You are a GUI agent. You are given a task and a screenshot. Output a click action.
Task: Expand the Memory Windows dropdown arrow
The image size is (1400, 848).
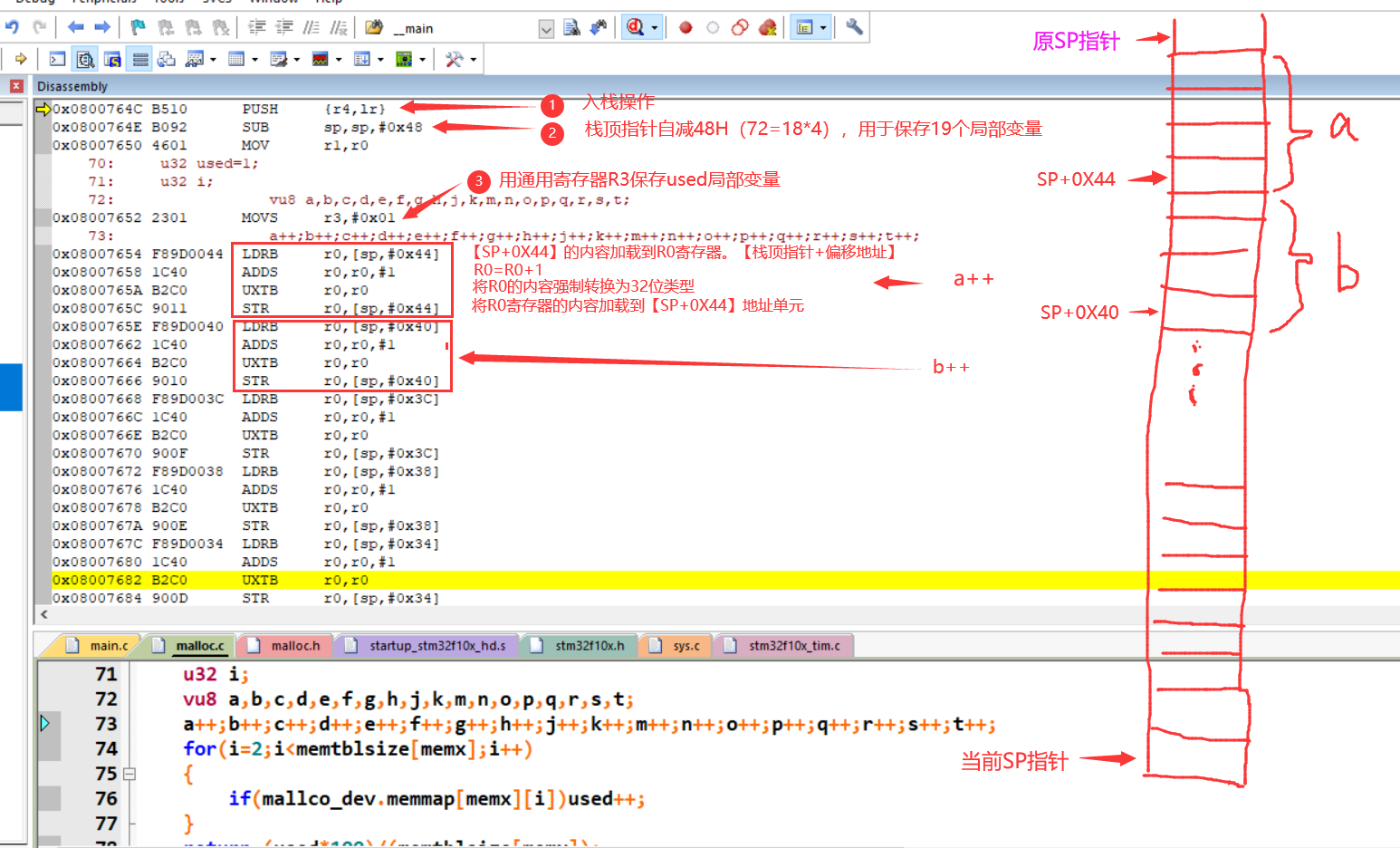coord(255,58)
